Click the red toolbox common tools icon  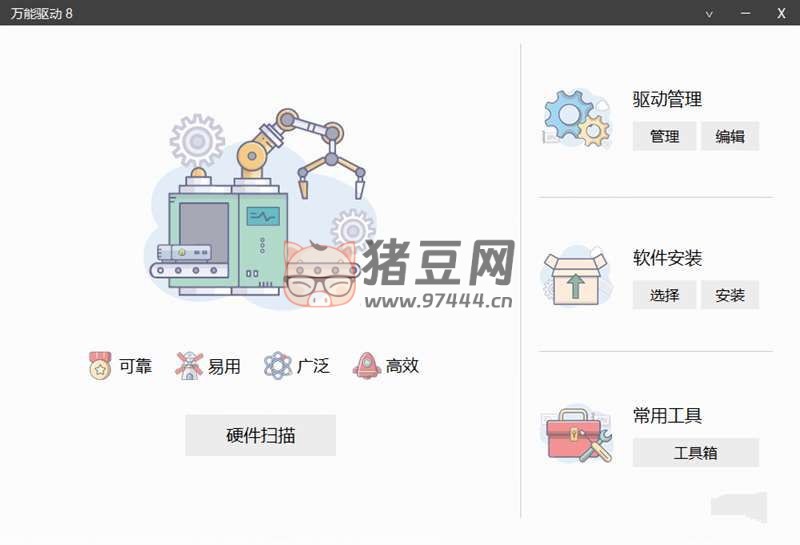point(578,435)
